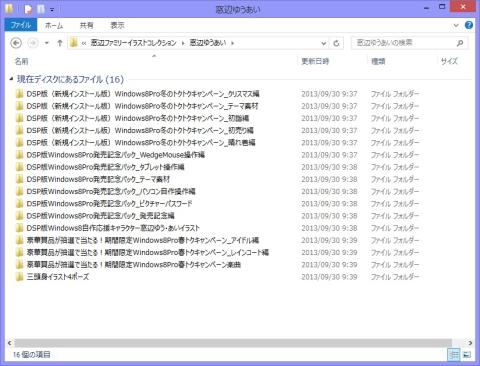
Task: Click the group header 現在ディスクにあるファイル (16)
Action: (x=70, y=79)
